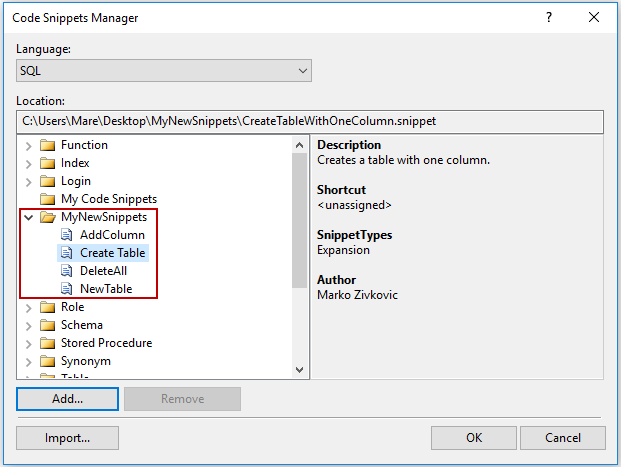This screenshot has height=467, width=621.
Task: Click the Create Table snippet icon
Action: [67, 253]
